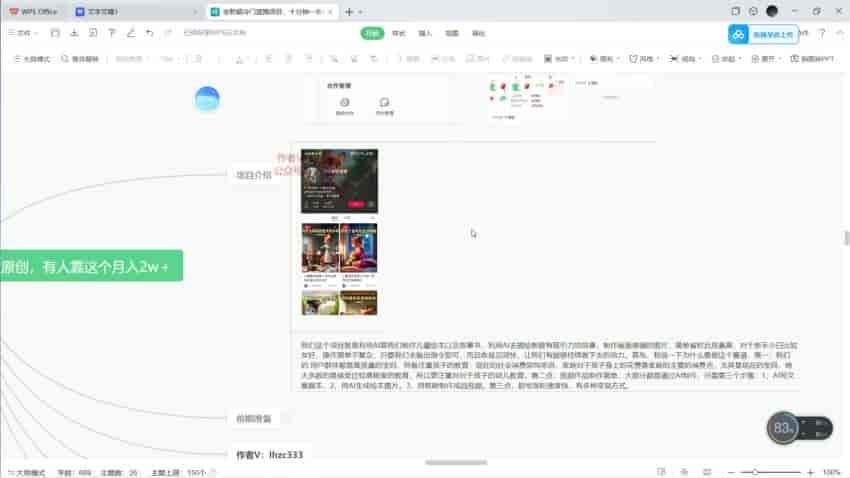Open the ribbon tab right of 插入
Screen dimensions: 850x478
click(452, 34)
